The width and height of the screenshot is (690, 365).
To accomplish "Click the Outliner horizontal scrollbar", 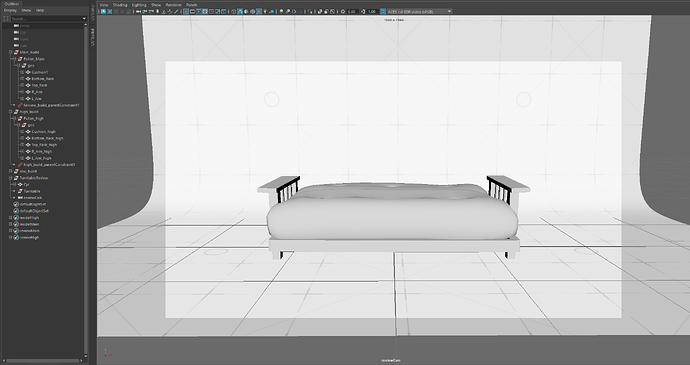I will coord(43,361).
